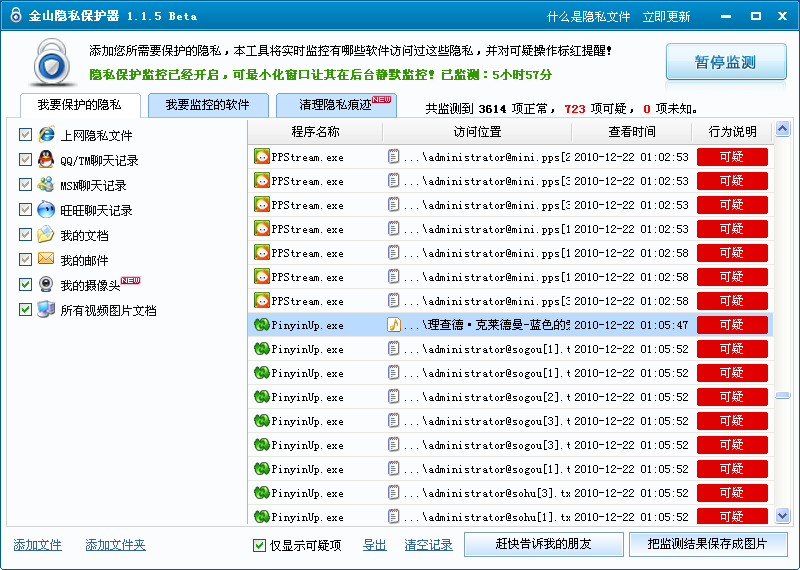This screenshot has height=570, width=800.
Task: Click the scrollbar down arrow
Action: point(783,515)
